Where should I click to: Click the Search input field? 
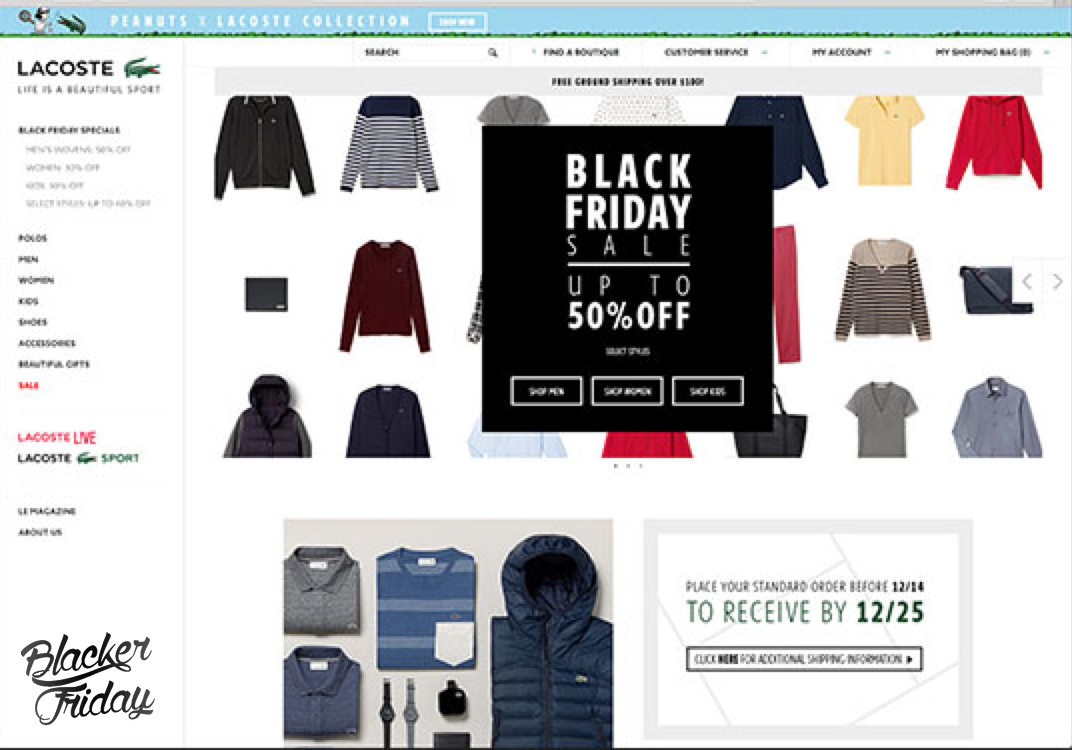(425, 53)
